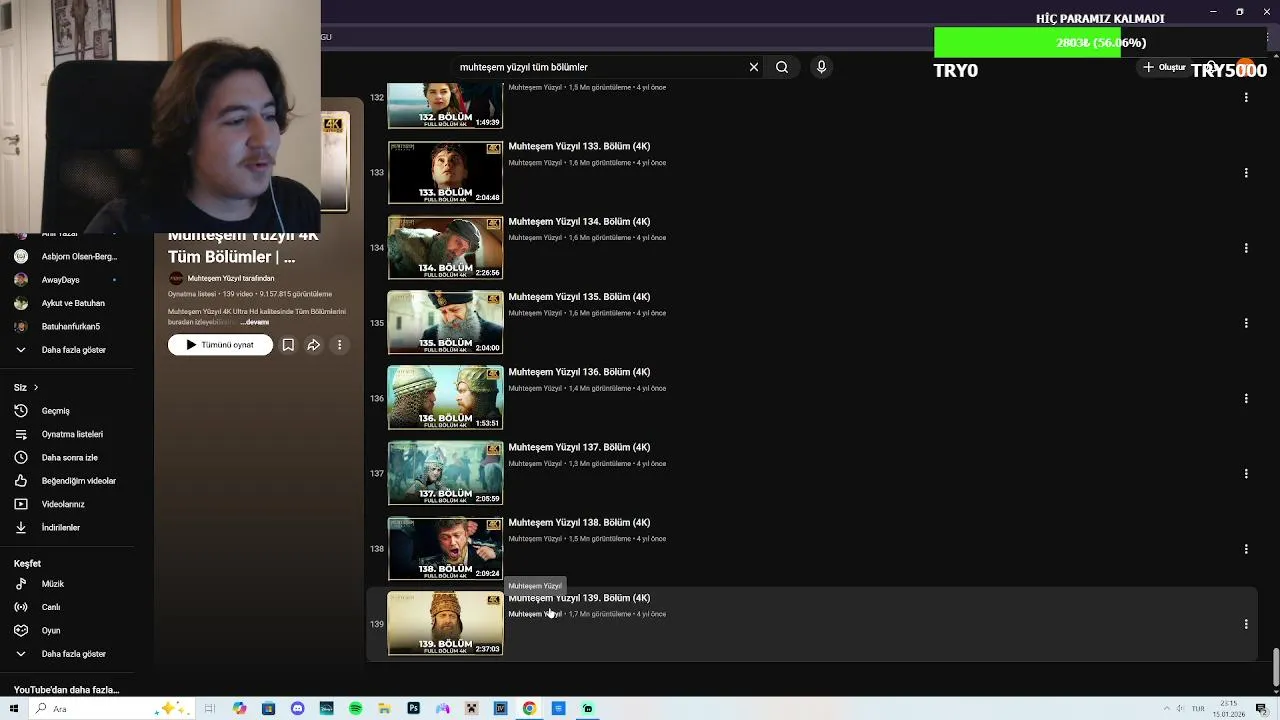Screen dimensions: 1280x720
Task: Open options menu for episode 137
Action: 1246,474
